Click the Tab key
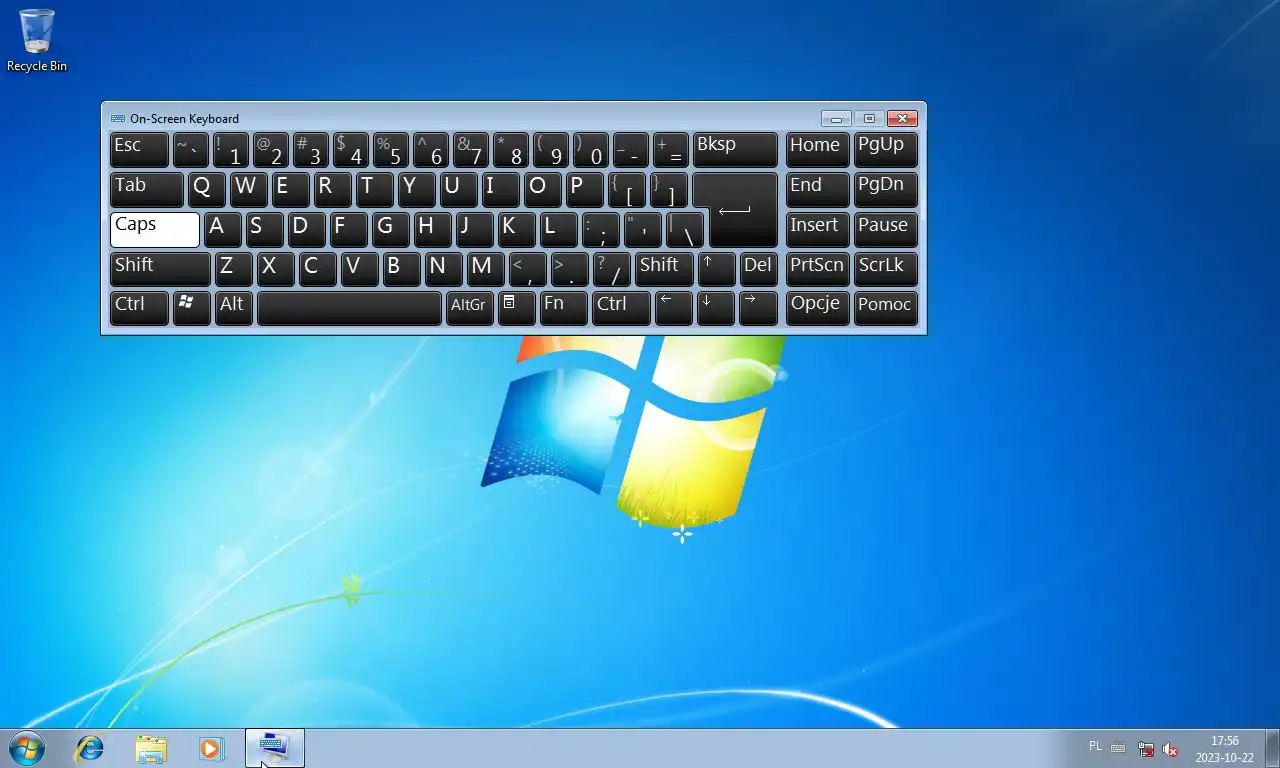This screenshot has width=1280, height=768. coord(147,190)
